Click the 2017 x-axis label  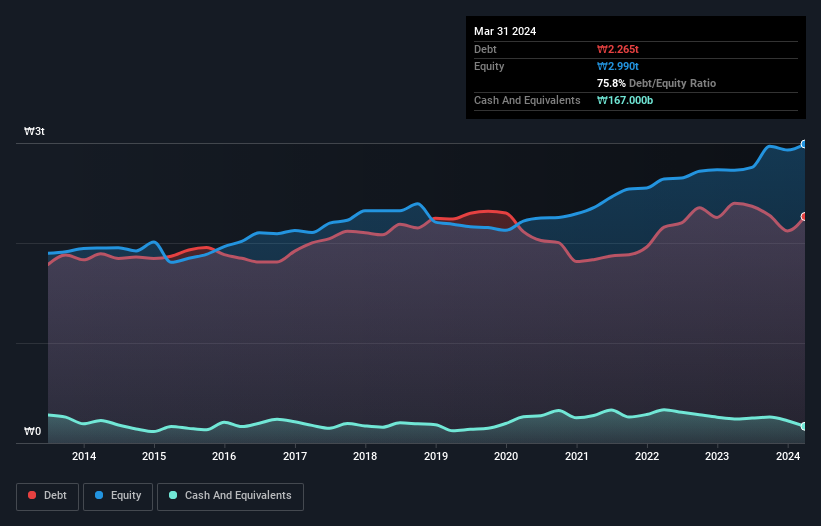click(295, 456)
